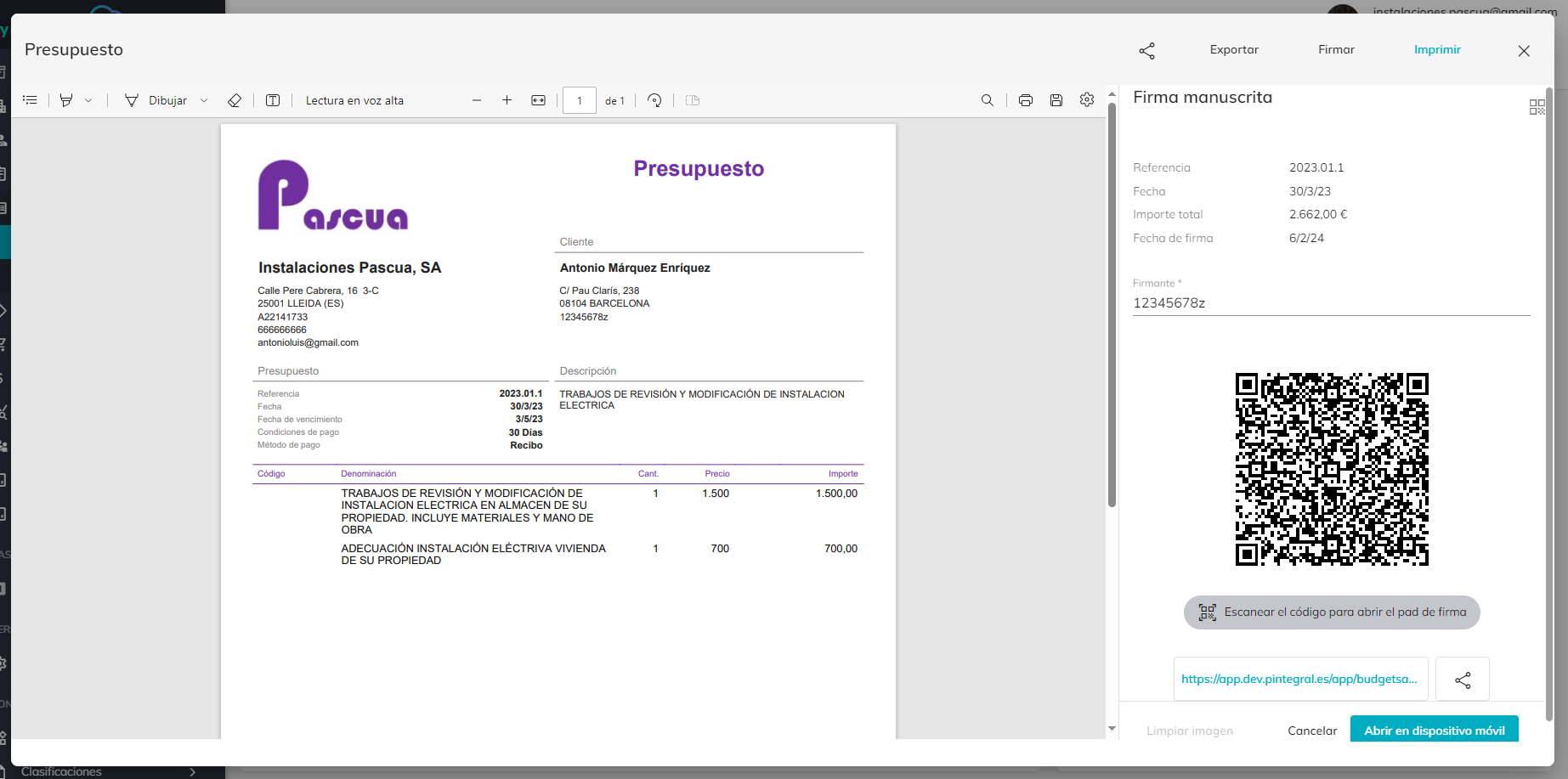
Task: Zoom in with the plus icon
Action: pyautogui.click(x=507, y=100)
